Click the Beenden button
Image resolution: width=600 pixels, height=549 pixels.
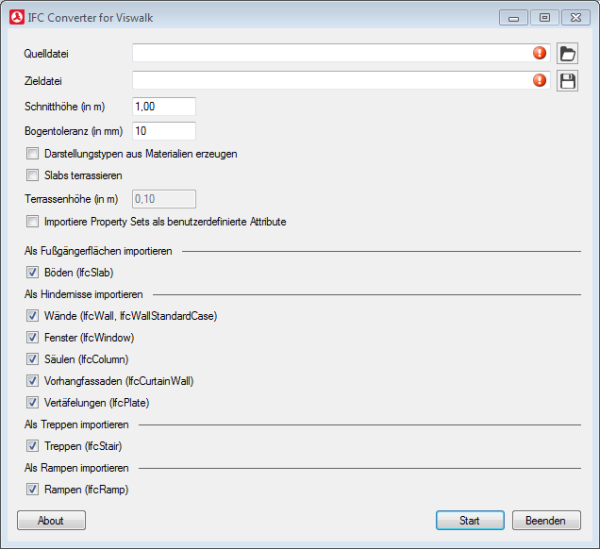(x=546, y=520)
